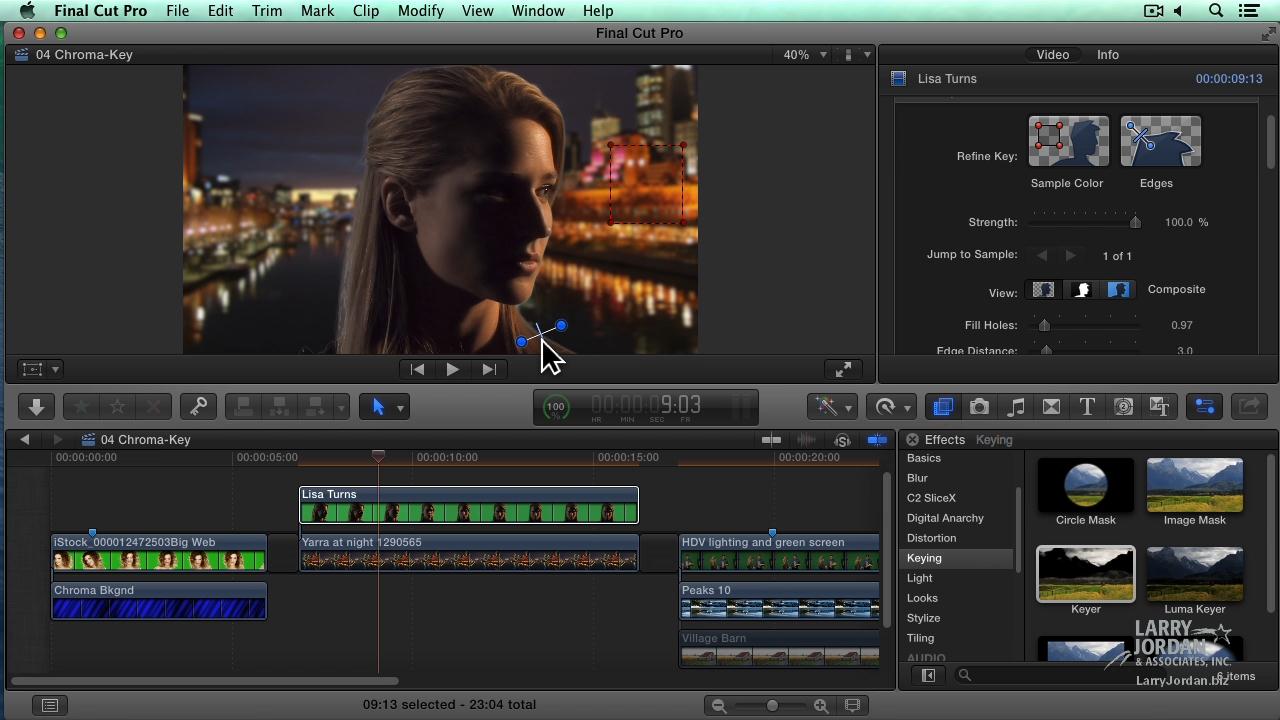Reject the selection with X button
1280x720 pixels.
coord(153,407)
